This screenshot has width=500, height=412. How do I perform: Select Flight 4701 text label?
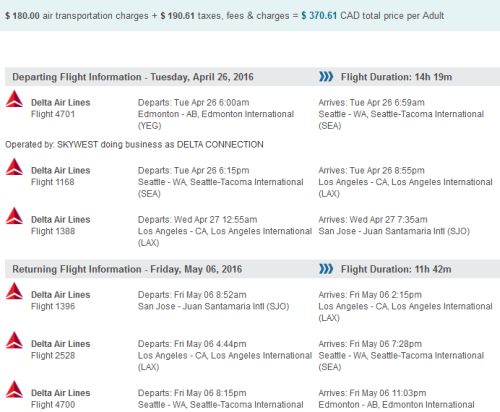tap(53, 114)
